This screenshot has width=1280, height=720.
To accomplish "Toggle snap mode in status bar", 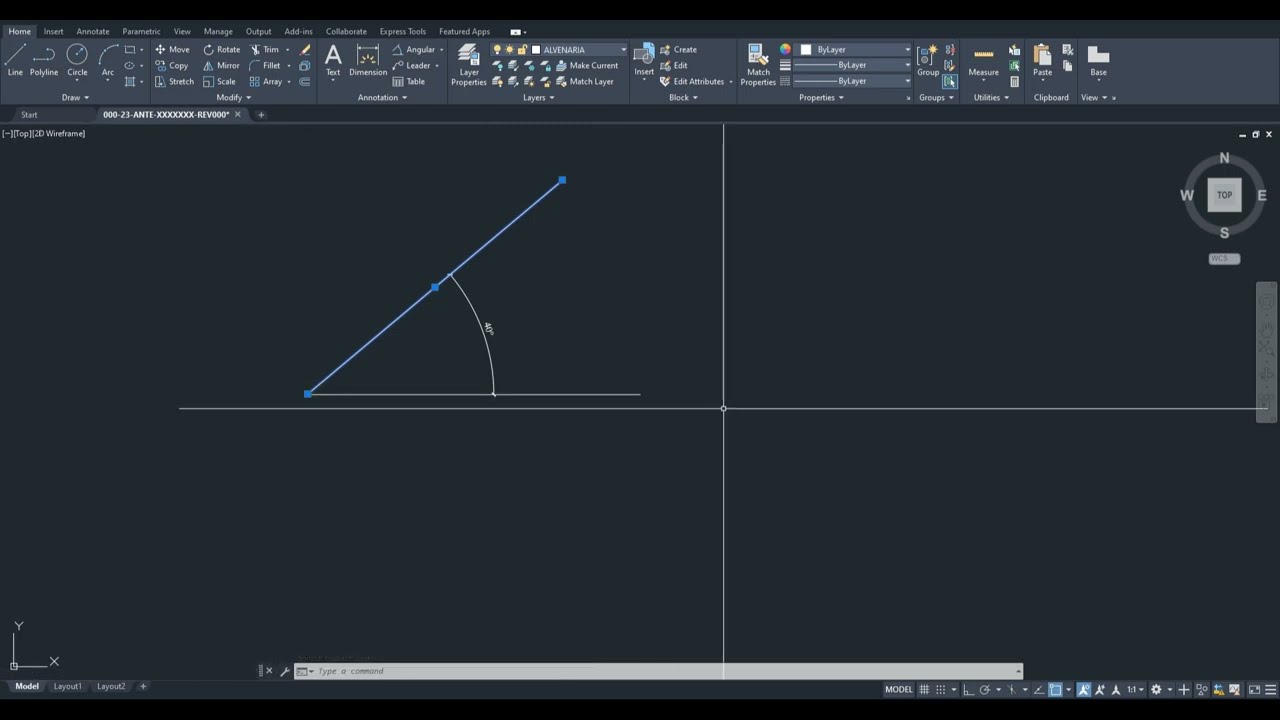I will coord(940,689).
